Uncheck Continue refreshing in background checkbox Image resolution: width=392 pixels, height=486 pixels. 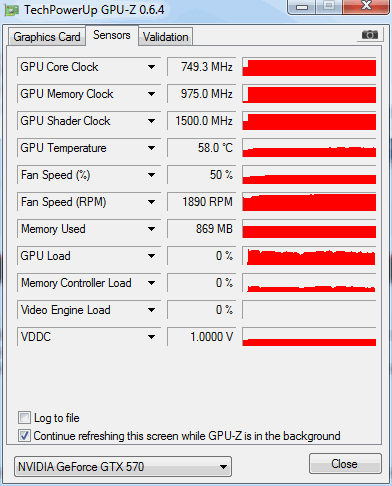[x=24, y=435]
